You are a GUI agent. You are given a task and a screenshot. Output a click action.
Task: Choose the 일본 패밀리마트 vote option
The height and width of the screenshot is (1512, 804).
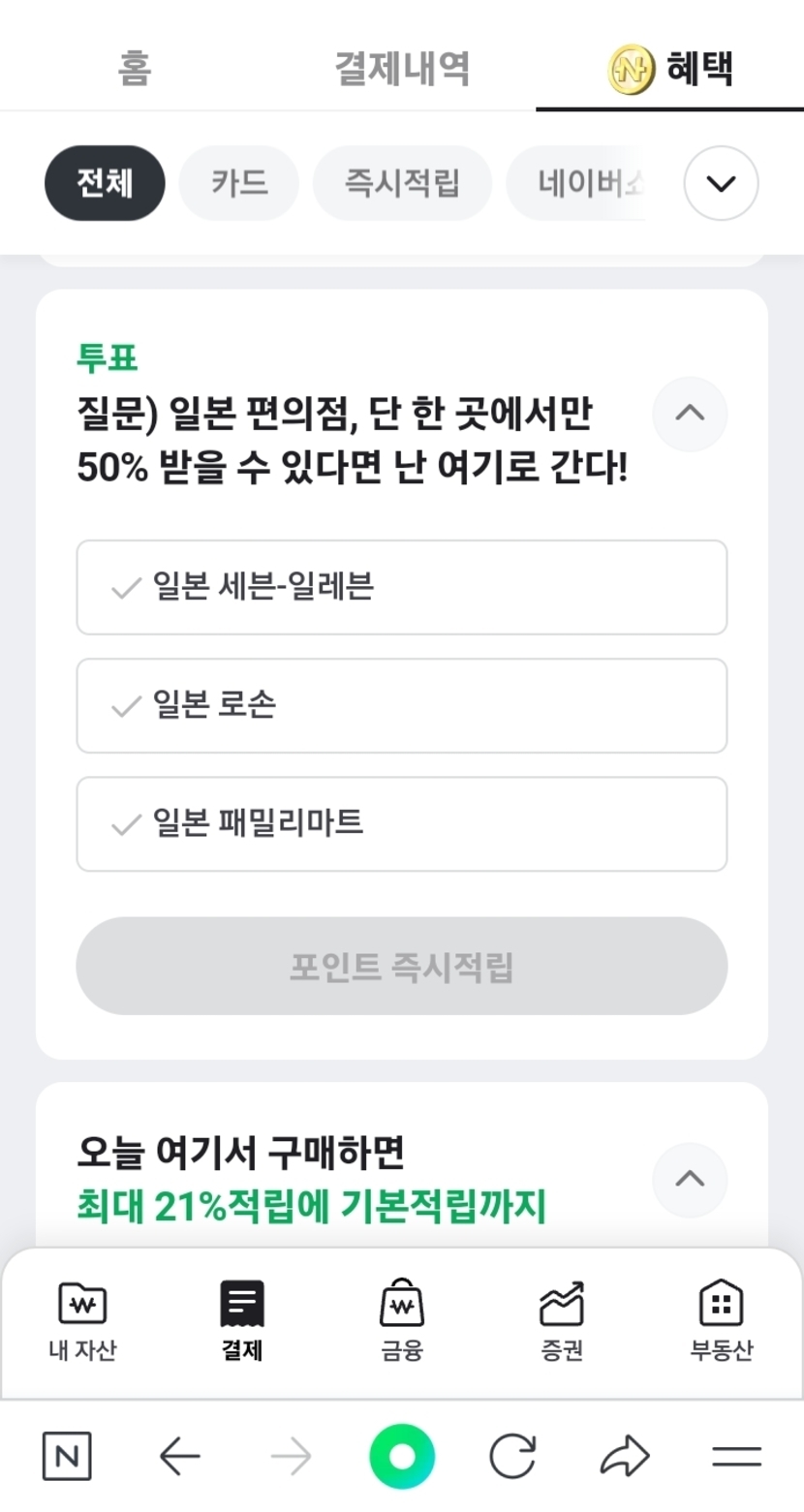click(x=401, y=823)
